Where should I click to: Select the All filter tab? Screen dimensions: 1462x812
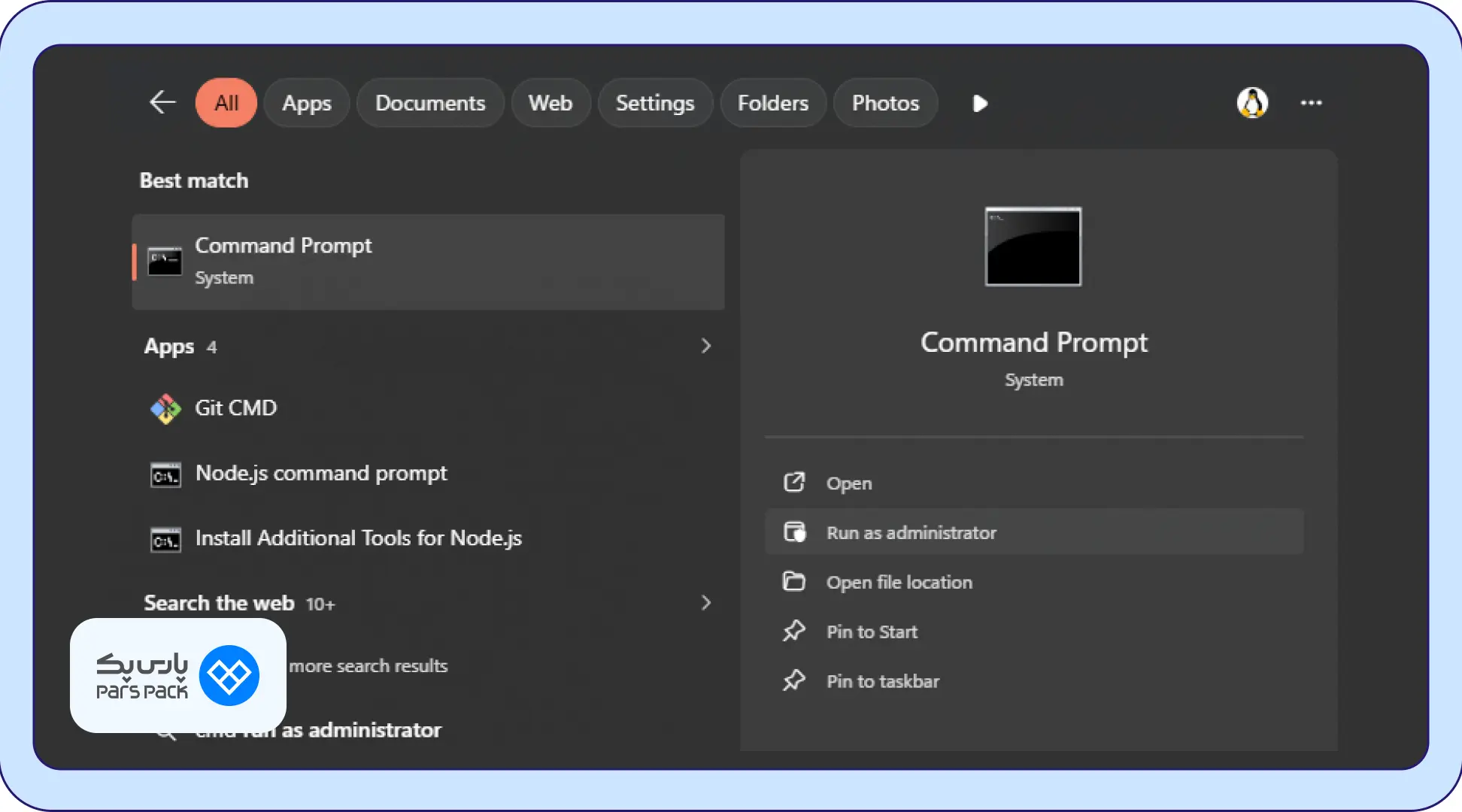point(226,103)
